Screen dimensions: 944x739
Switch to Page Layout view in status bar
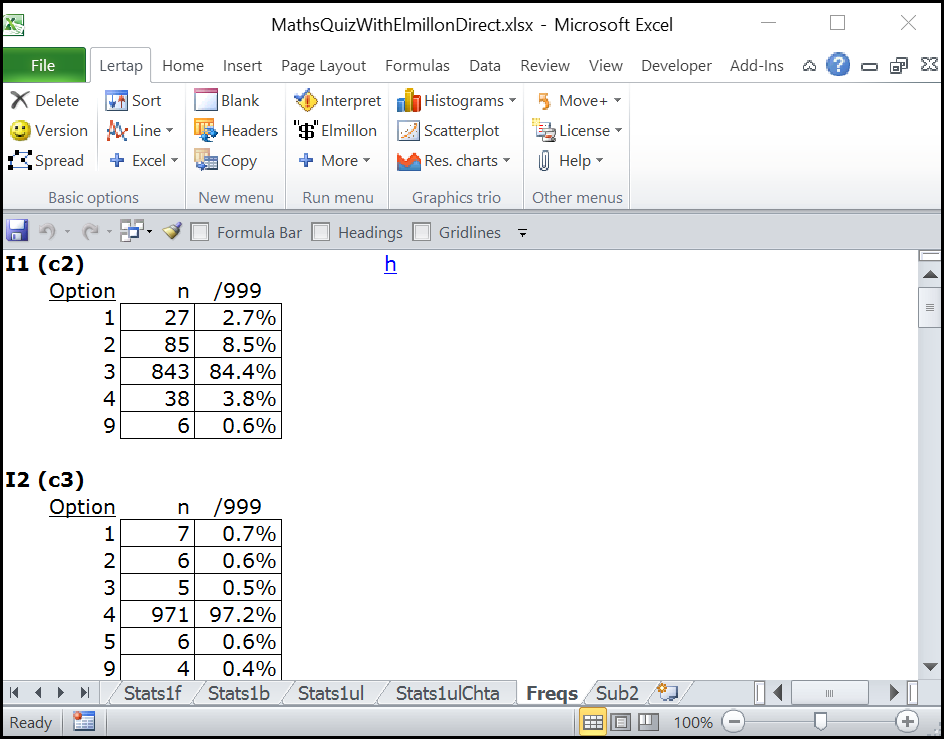[x=621, y=721]
